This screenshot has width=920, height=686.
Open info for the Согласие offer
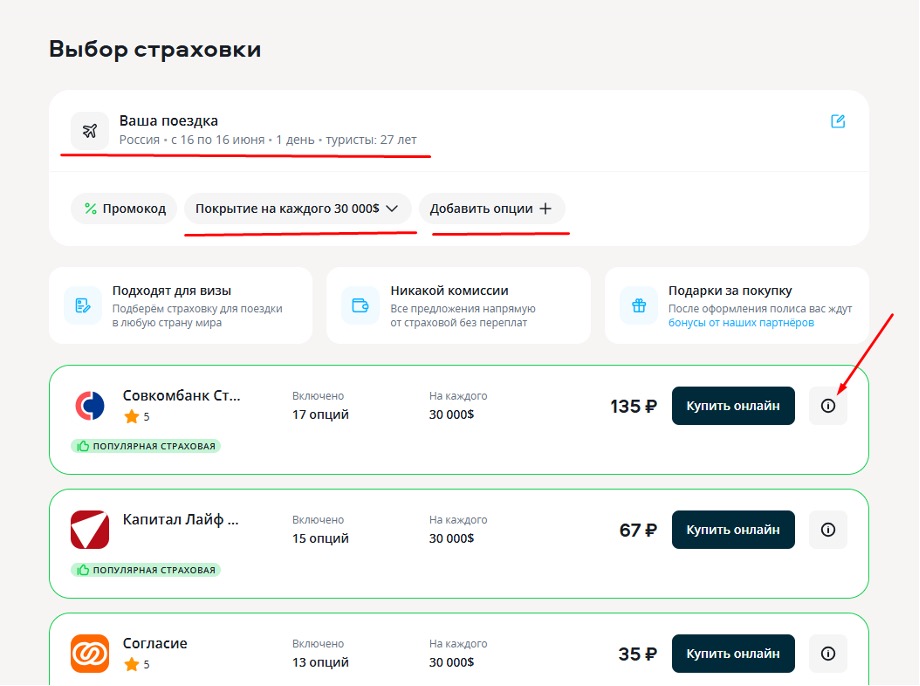[x=828, y=653]
